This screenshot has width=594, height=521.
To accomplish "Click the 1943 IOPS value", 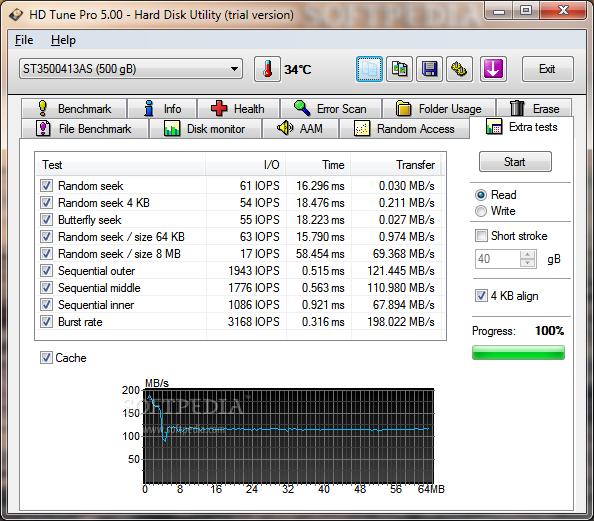I will pyautogui.click(x=253, y=271).
